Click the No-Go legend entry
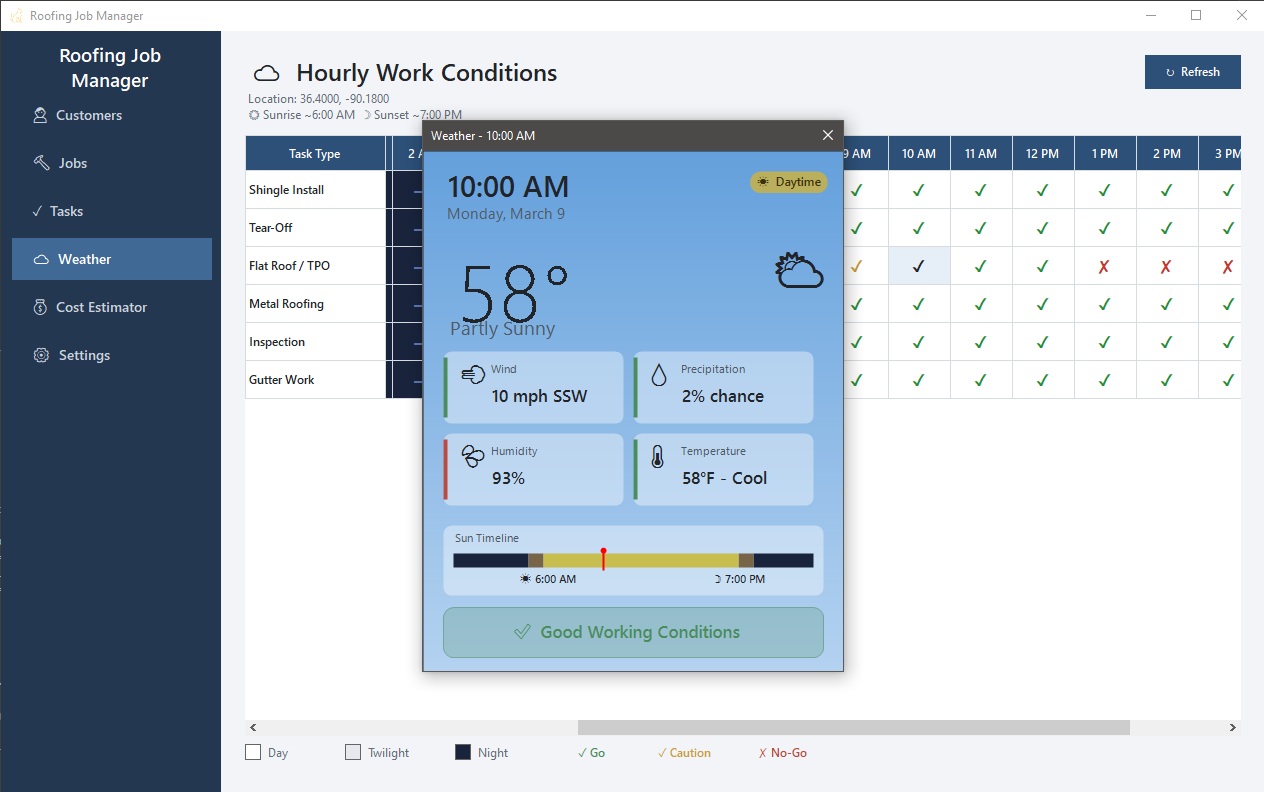This screenshot has height=792, width=1264. [x=783, y=753]
